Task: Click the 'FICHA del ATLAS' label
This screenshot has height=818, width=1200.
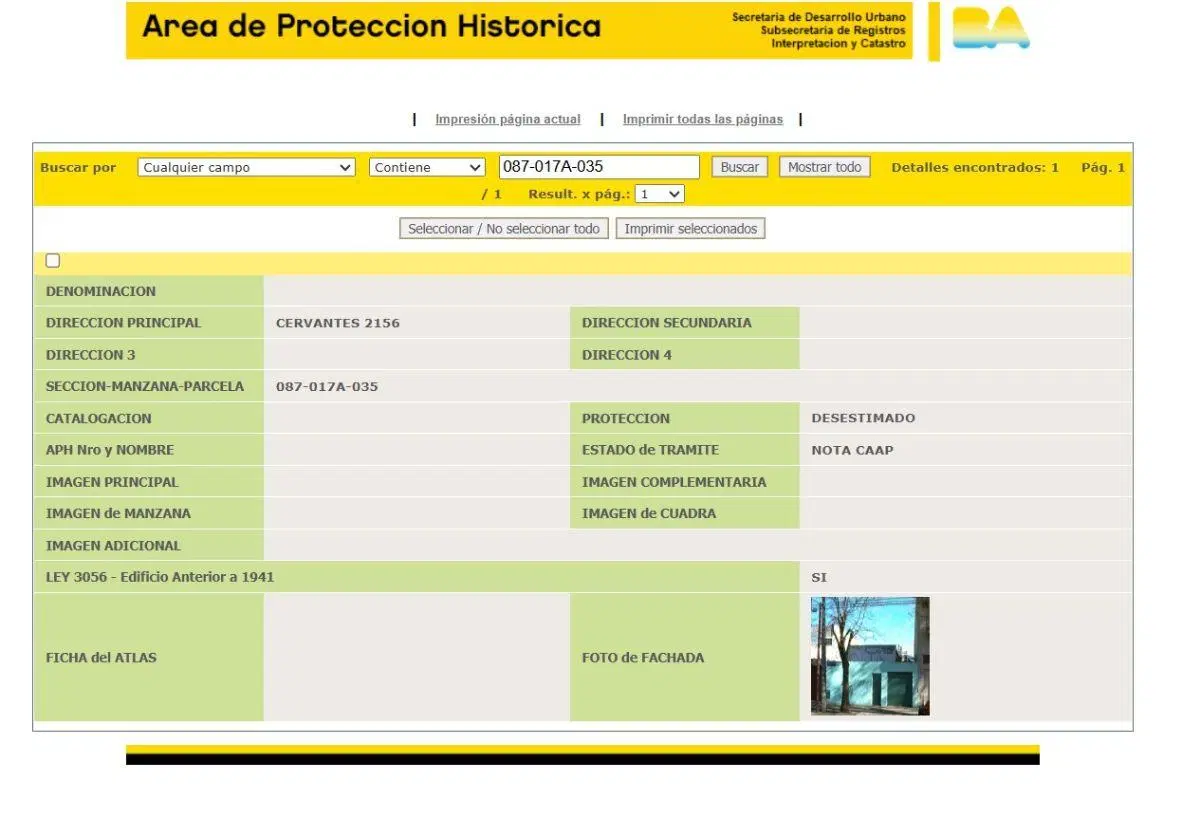Action: point(101,658)
